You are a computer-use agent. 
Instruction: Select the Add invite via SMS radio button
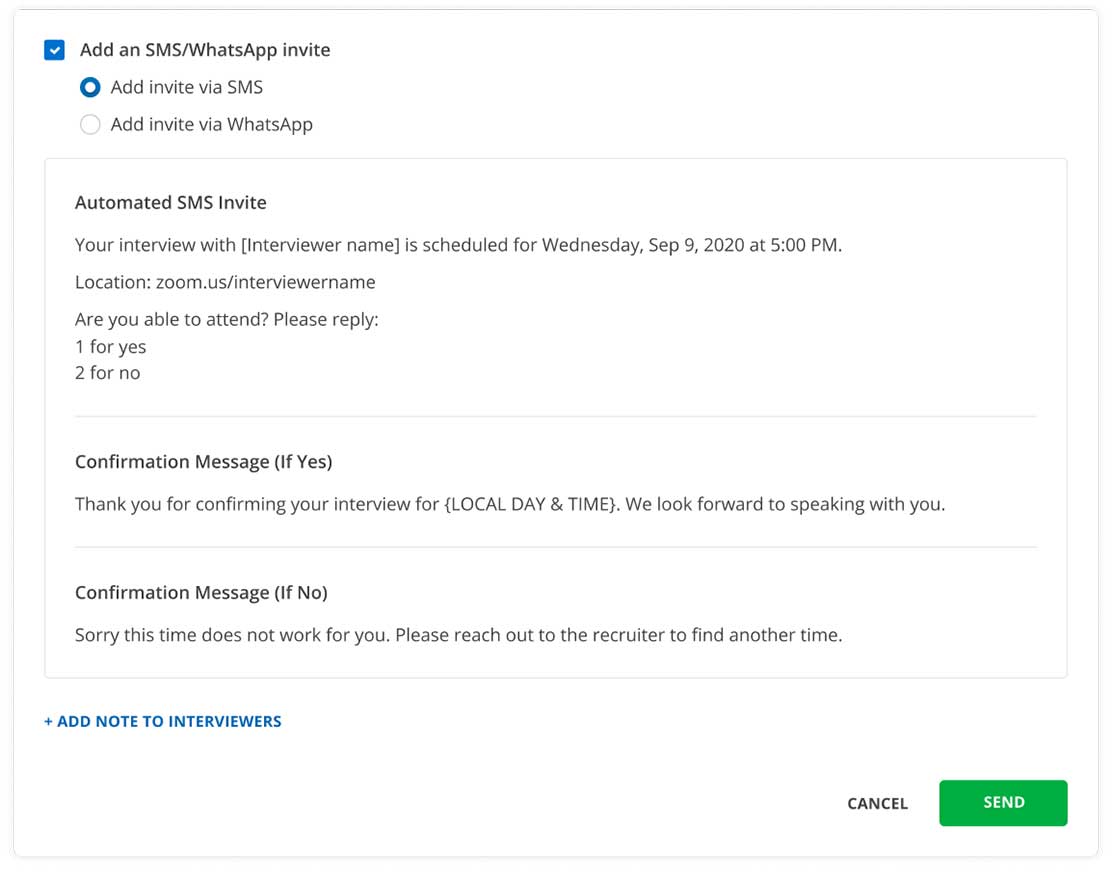click(x=90, y=88)
